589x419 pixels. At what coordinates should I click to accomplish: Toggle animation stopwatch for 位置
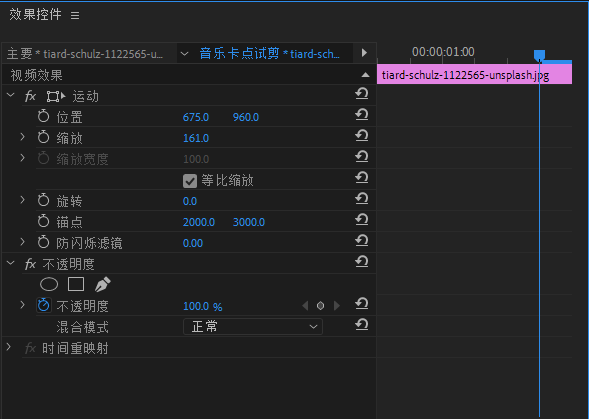point(44,116)
